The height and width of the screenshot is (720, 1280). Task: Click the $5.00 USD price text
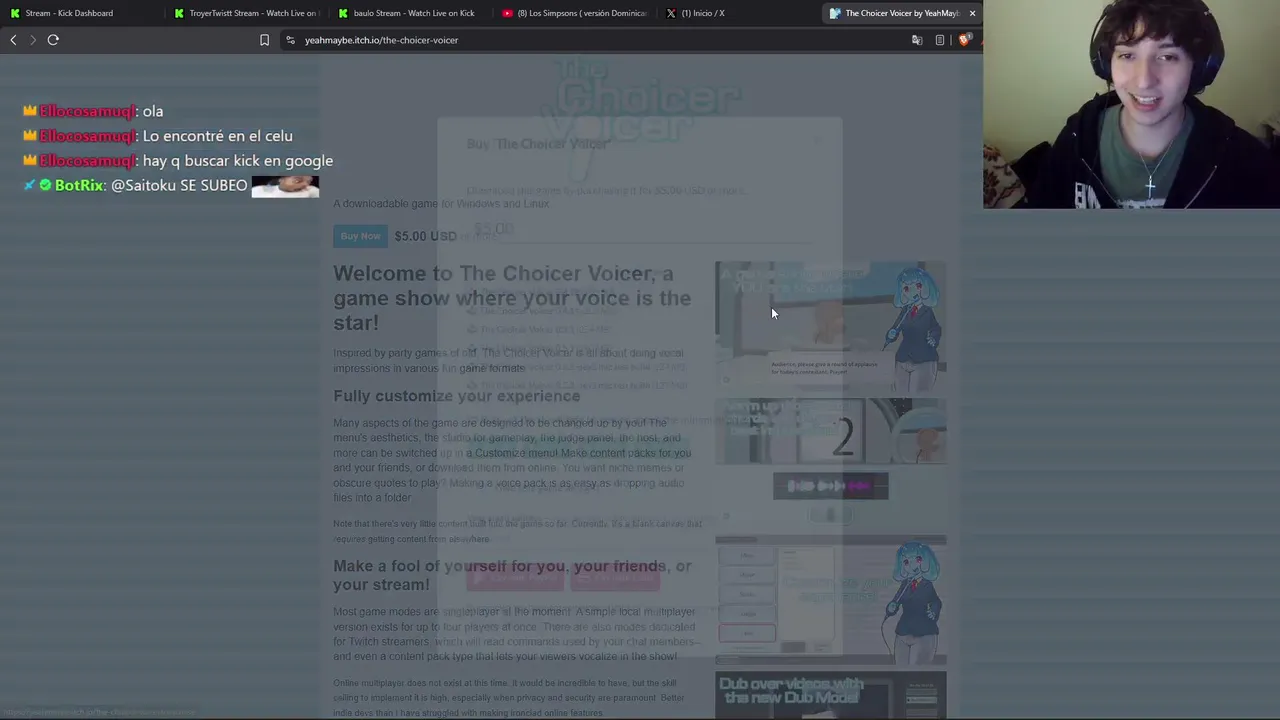coord(425,236)
